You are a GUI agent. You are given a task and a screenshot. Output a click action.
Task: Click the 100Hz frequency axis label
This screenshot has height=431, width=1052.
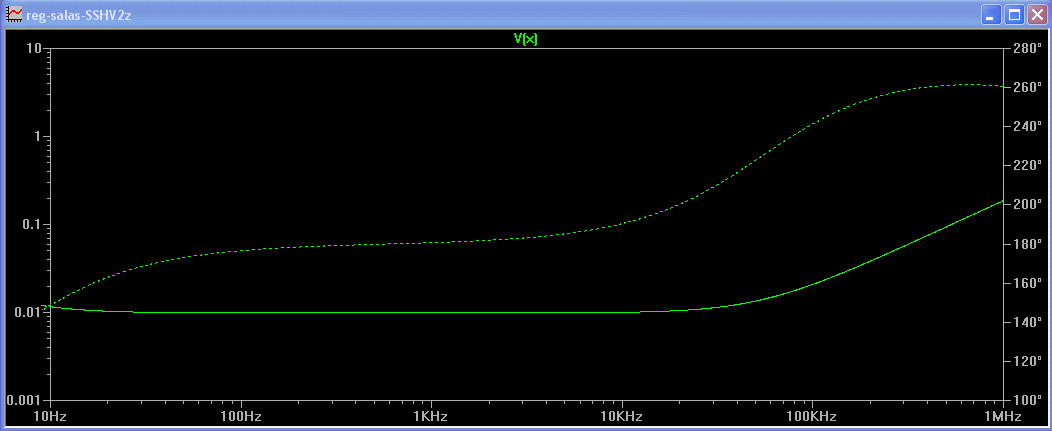240,415
